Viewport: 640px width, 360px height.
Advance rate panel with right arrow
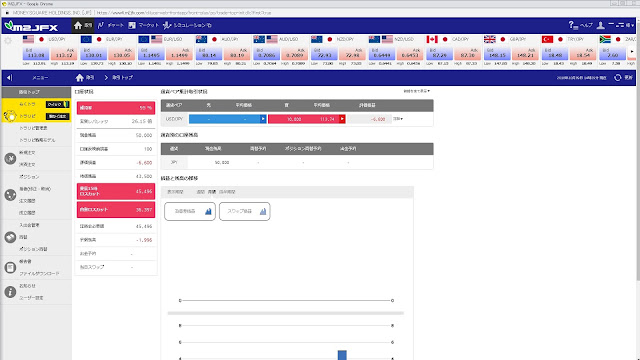[x=632, y=52]
